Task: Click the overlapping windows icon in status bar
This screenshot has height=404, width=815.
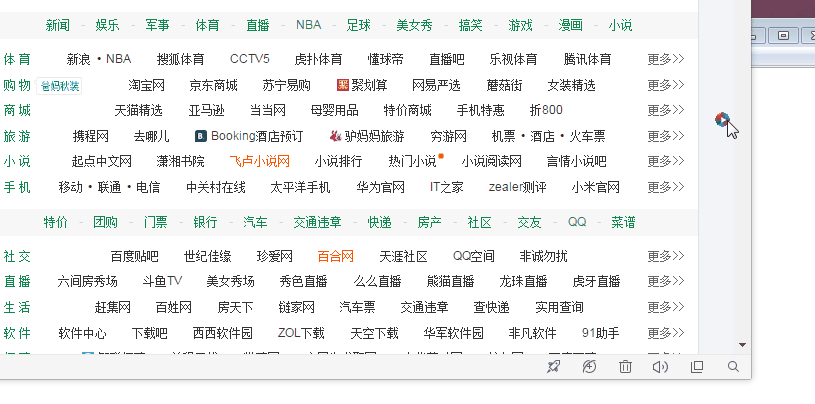Action: point(697,367)
